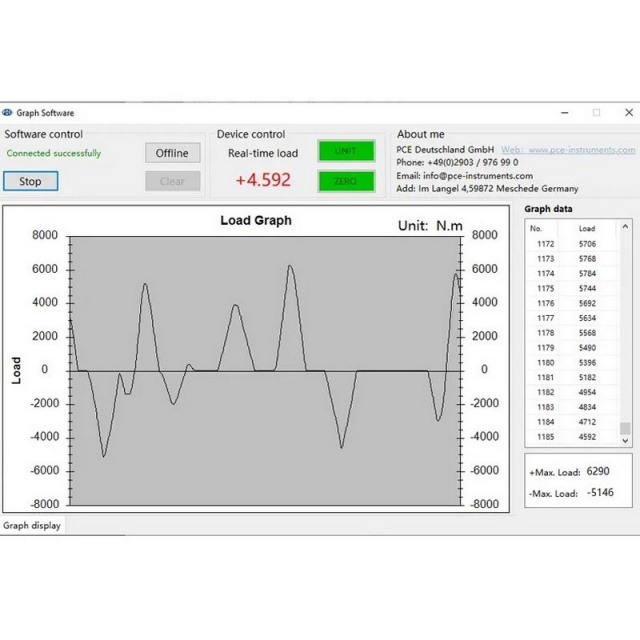Click the Graph data scrollbar thumb
Screen dimensions: 640x640
[625, 428]
